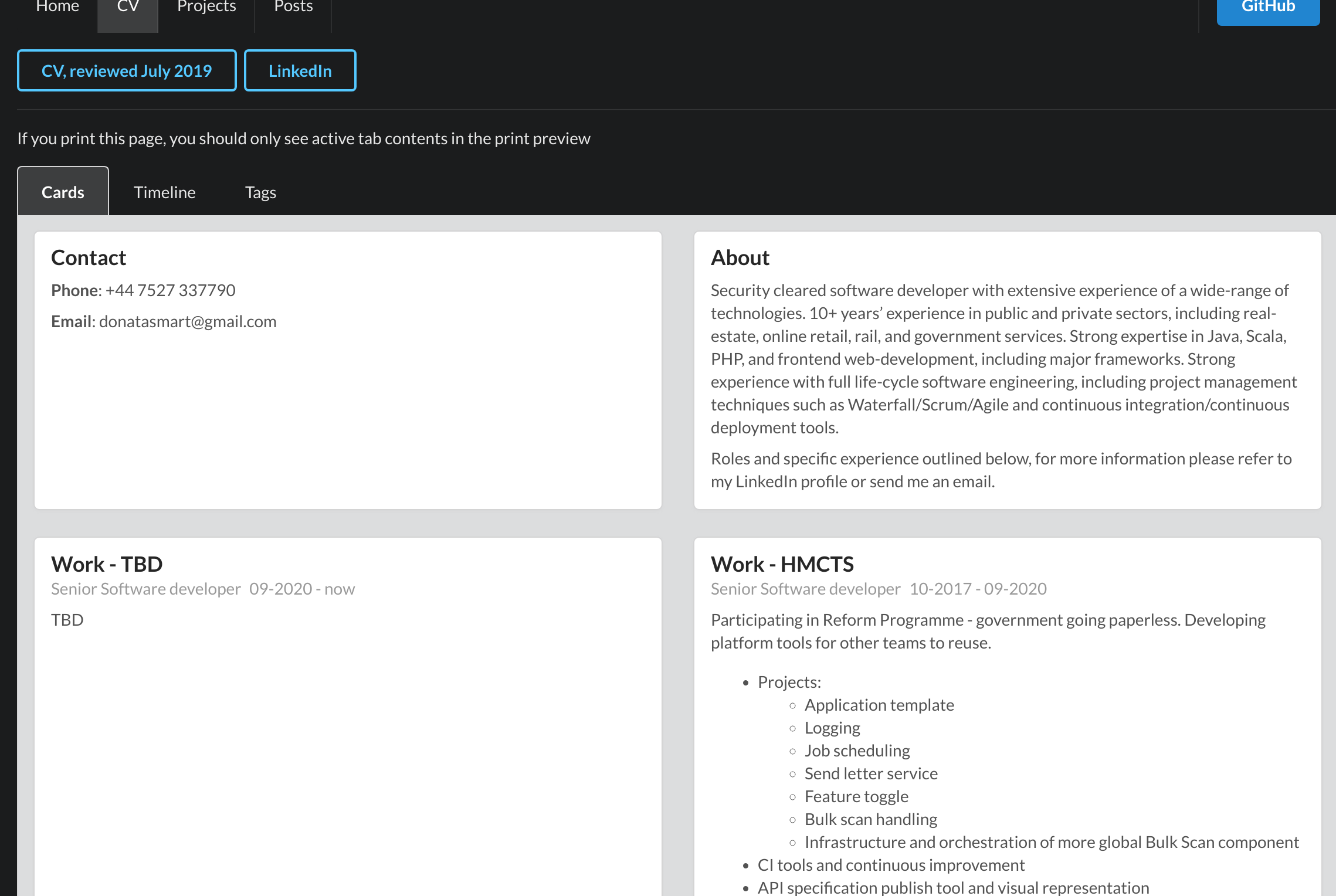Click the Logging list item

pyautogui.click(x=832, y=728)
